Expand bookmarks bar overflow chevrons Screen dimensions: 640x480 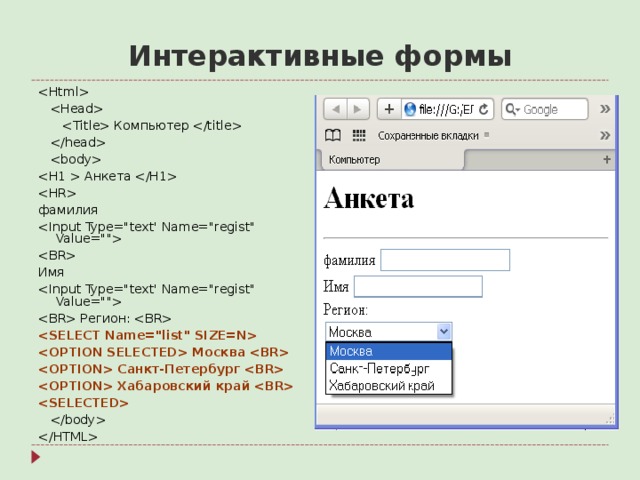click(605, 135)
